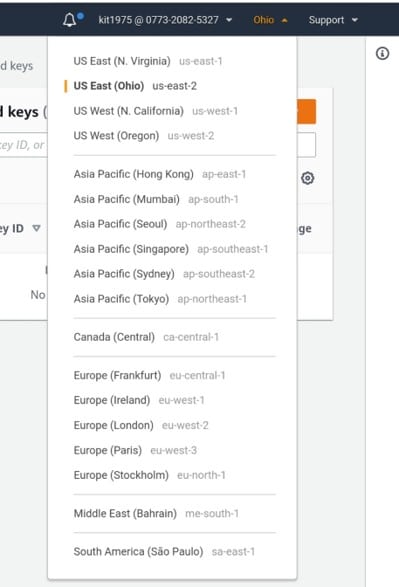
Task: Select Asia Pacific (Hong Kong) region
Action: [160, 174]
